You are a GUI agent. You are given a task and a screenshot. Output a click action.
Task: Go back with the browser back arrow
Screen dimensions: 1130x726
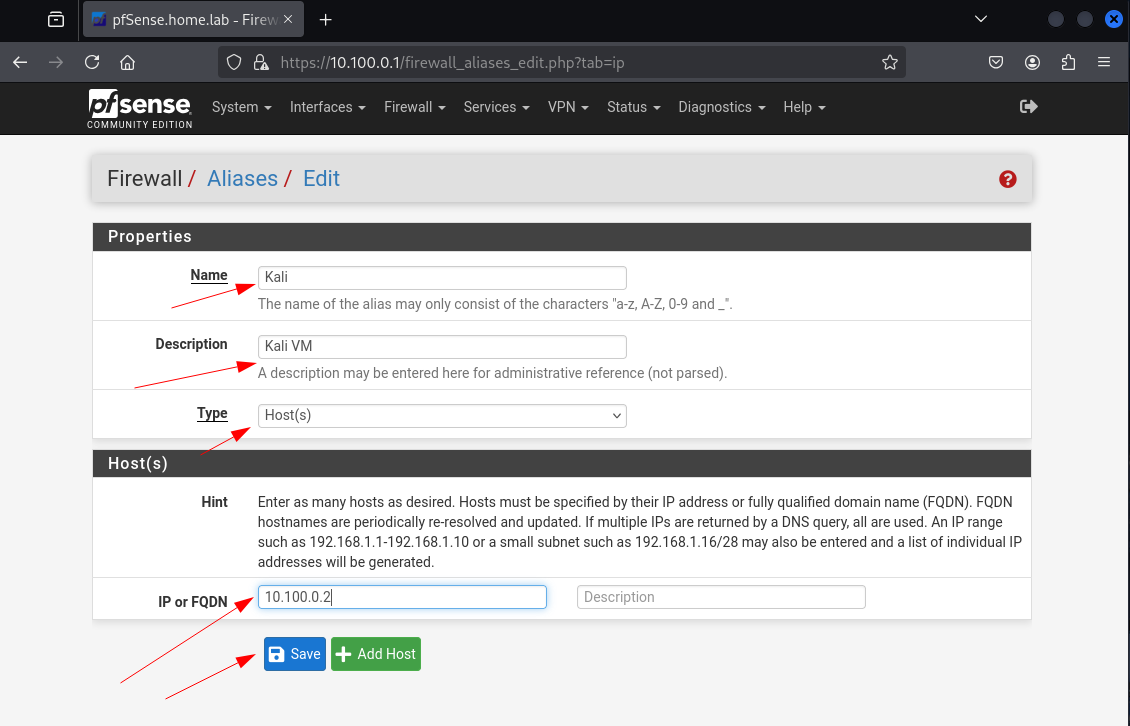[20, 63]
